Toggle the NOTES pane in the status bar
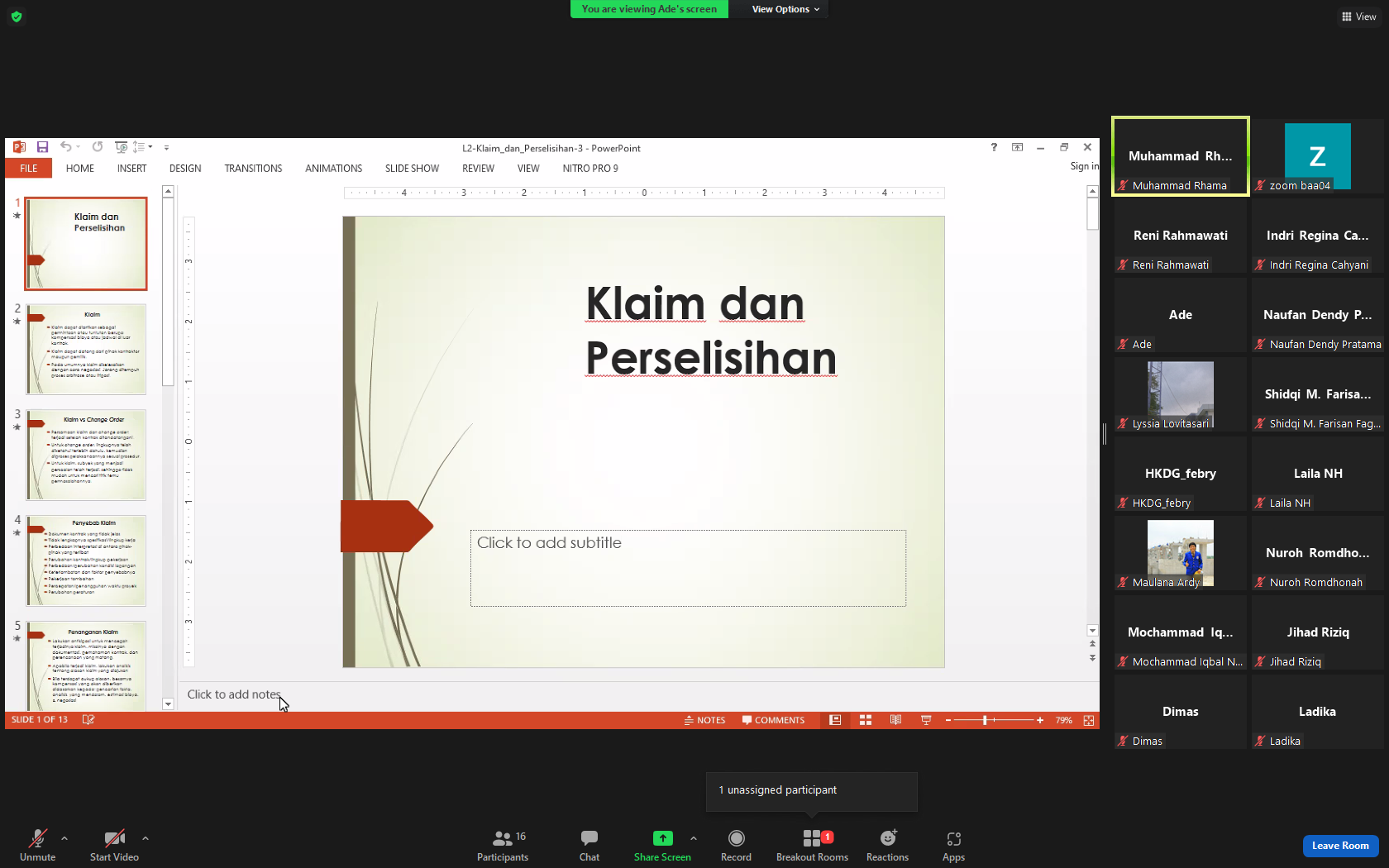Screen dimensions: 1389x868 (704, 720)
